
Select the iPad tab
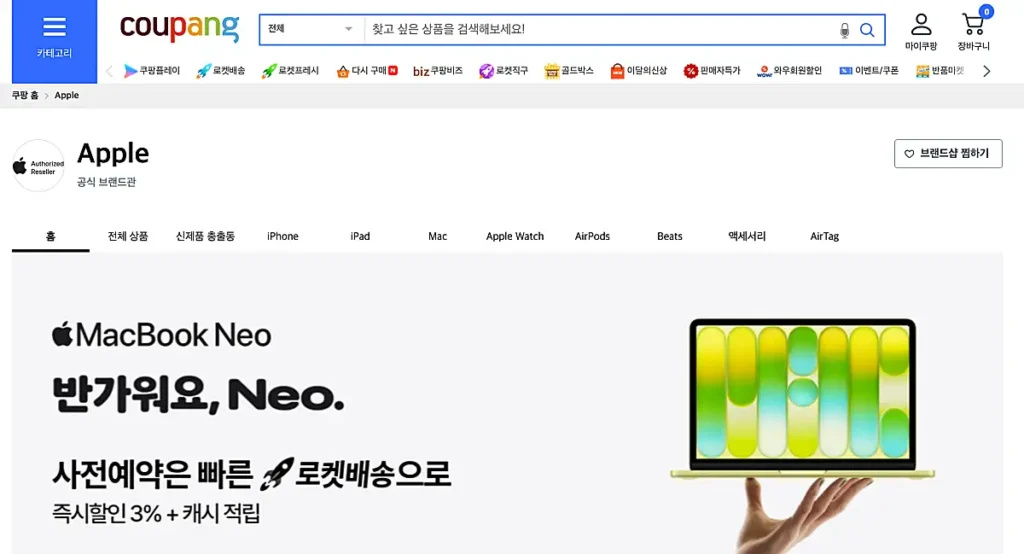click(x=360, y=236)
